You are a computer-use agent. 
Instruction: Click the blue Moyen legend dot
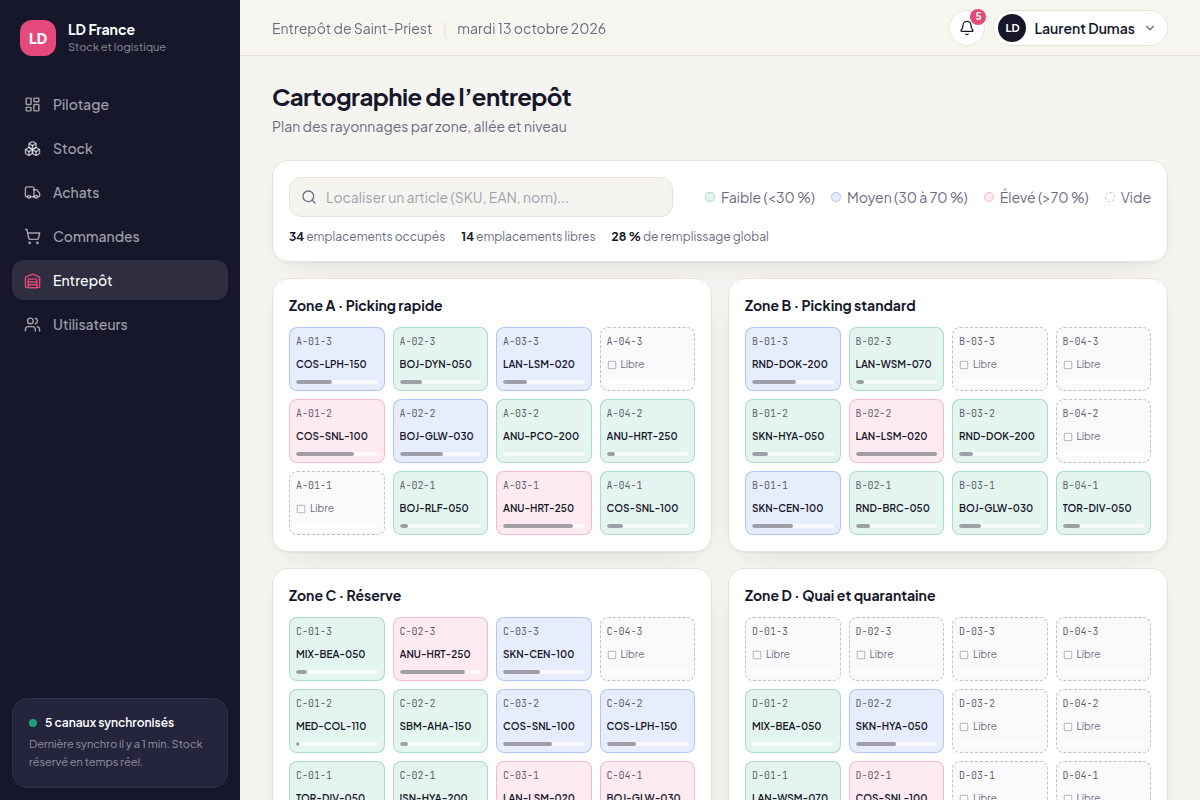(x=836, y=198)
